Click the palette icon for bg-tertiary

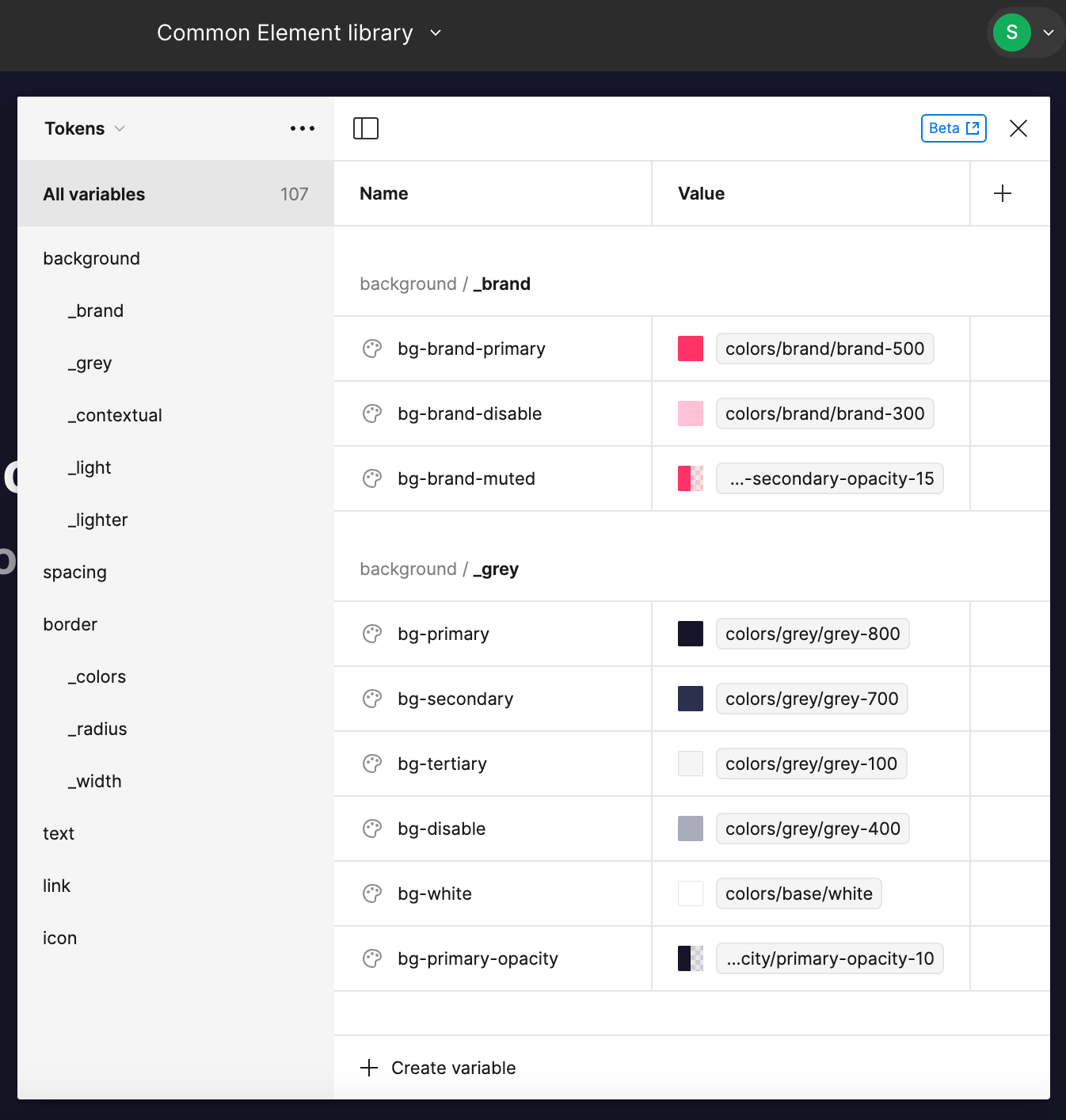[x=372, y=764]
